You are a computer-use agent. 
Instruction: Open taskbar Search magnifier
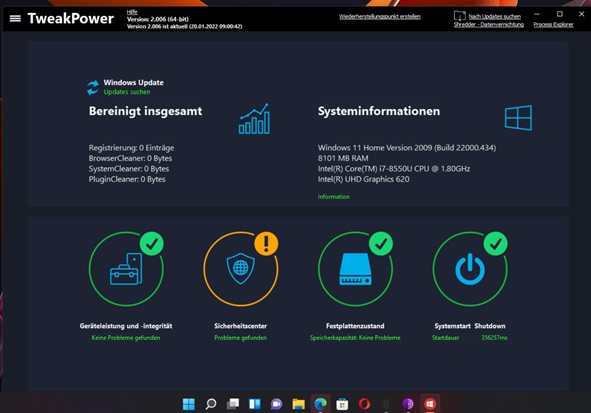[x=211, y=404]
